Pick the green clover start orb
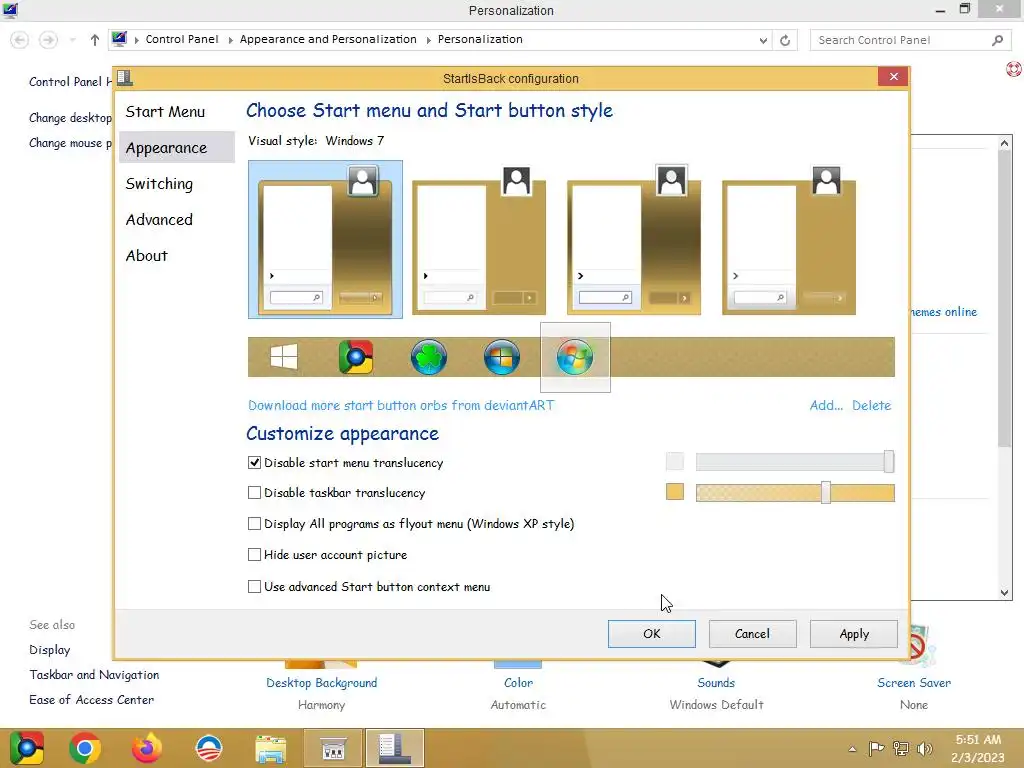The width and height of the screenshot is (1024, 768). [x=429, y=357]
